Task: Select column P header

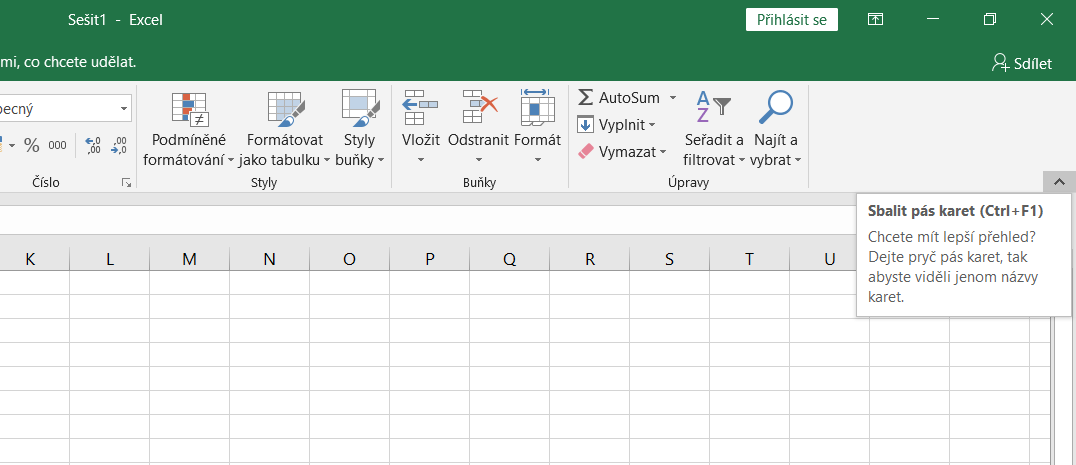Action: tap(430, 259)
